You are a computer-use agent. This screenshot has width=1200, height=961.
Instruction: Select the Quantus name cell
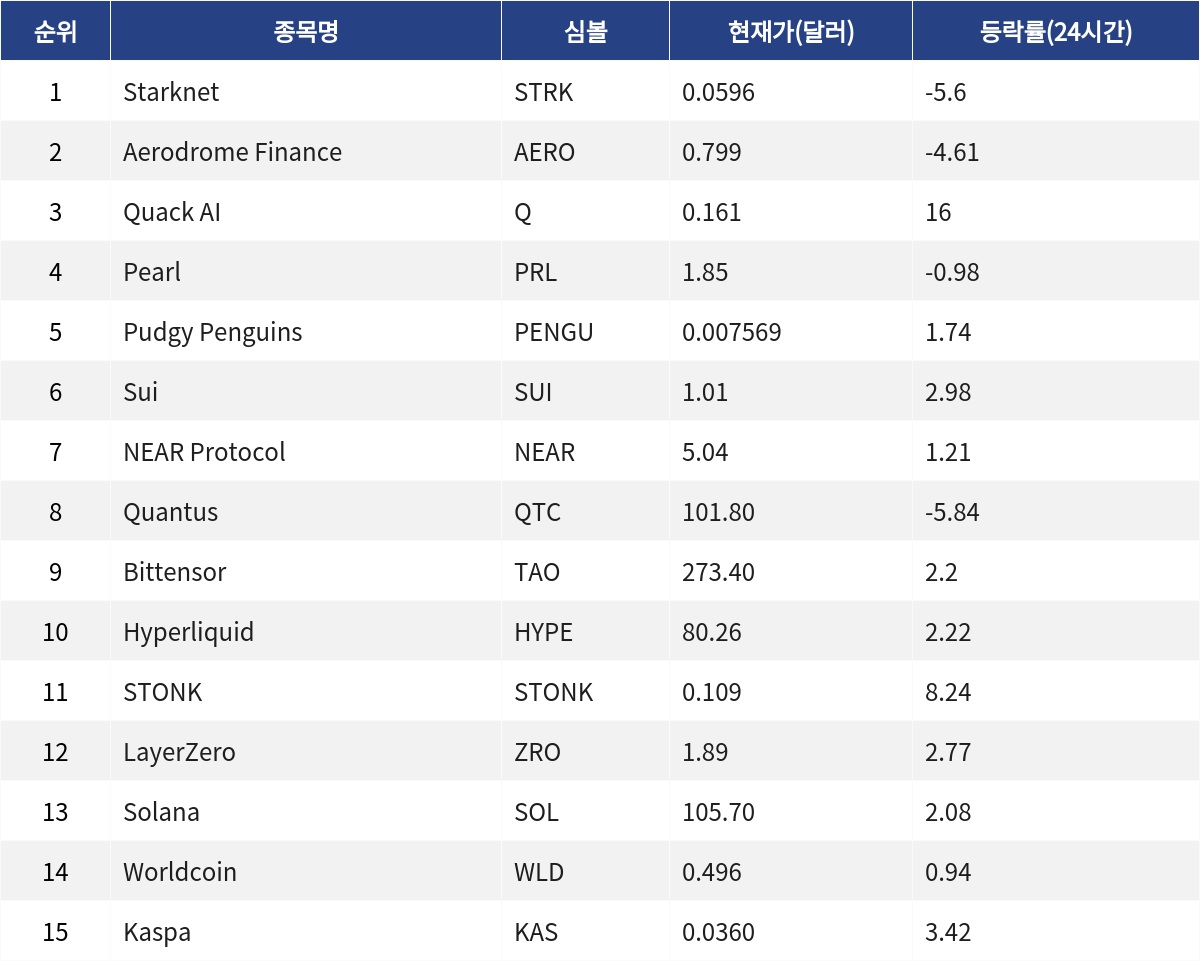[306, 512]
